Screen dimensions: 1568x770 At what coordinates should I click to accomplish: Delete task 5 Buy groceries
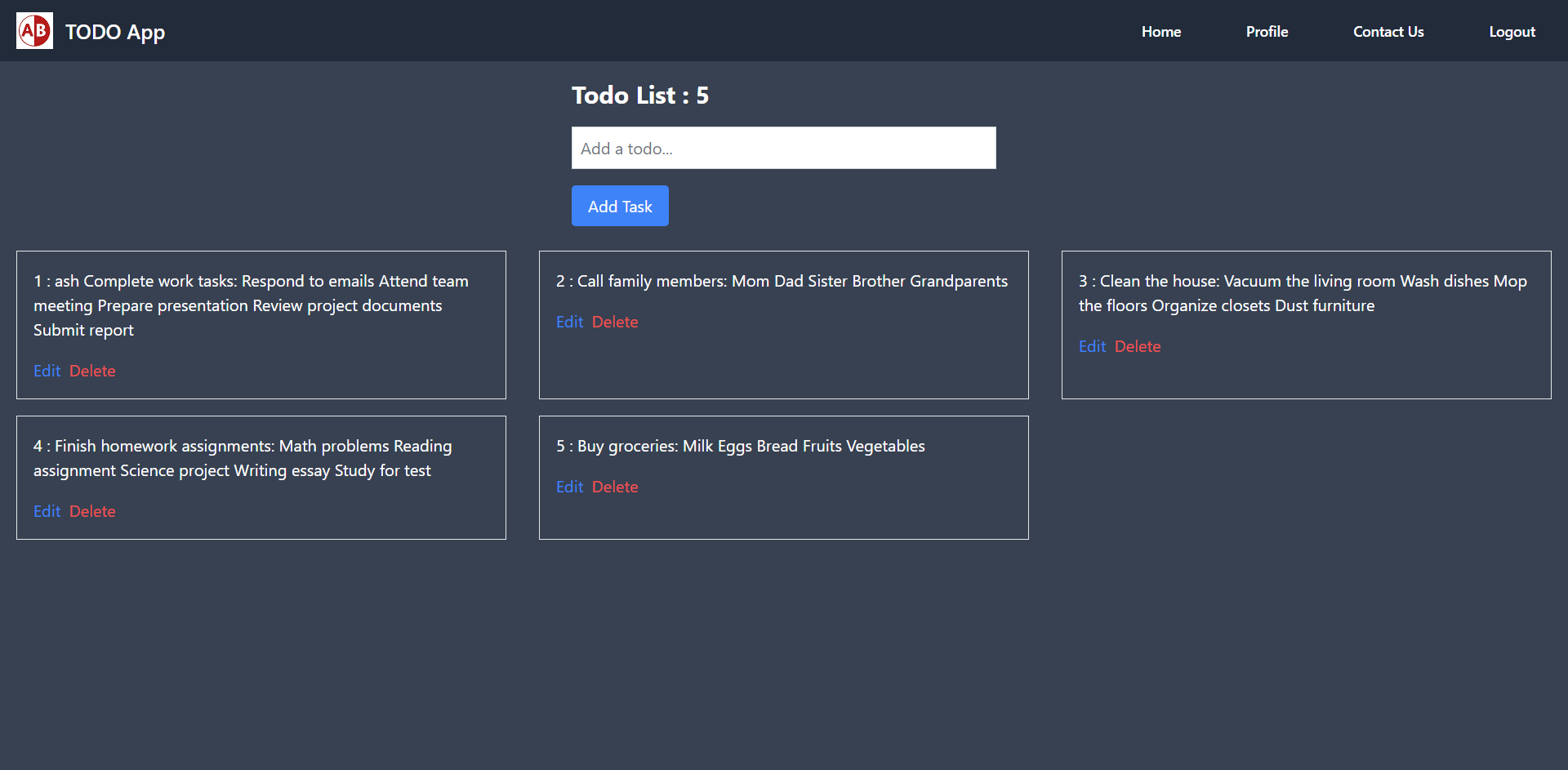(x=615, y=487)
